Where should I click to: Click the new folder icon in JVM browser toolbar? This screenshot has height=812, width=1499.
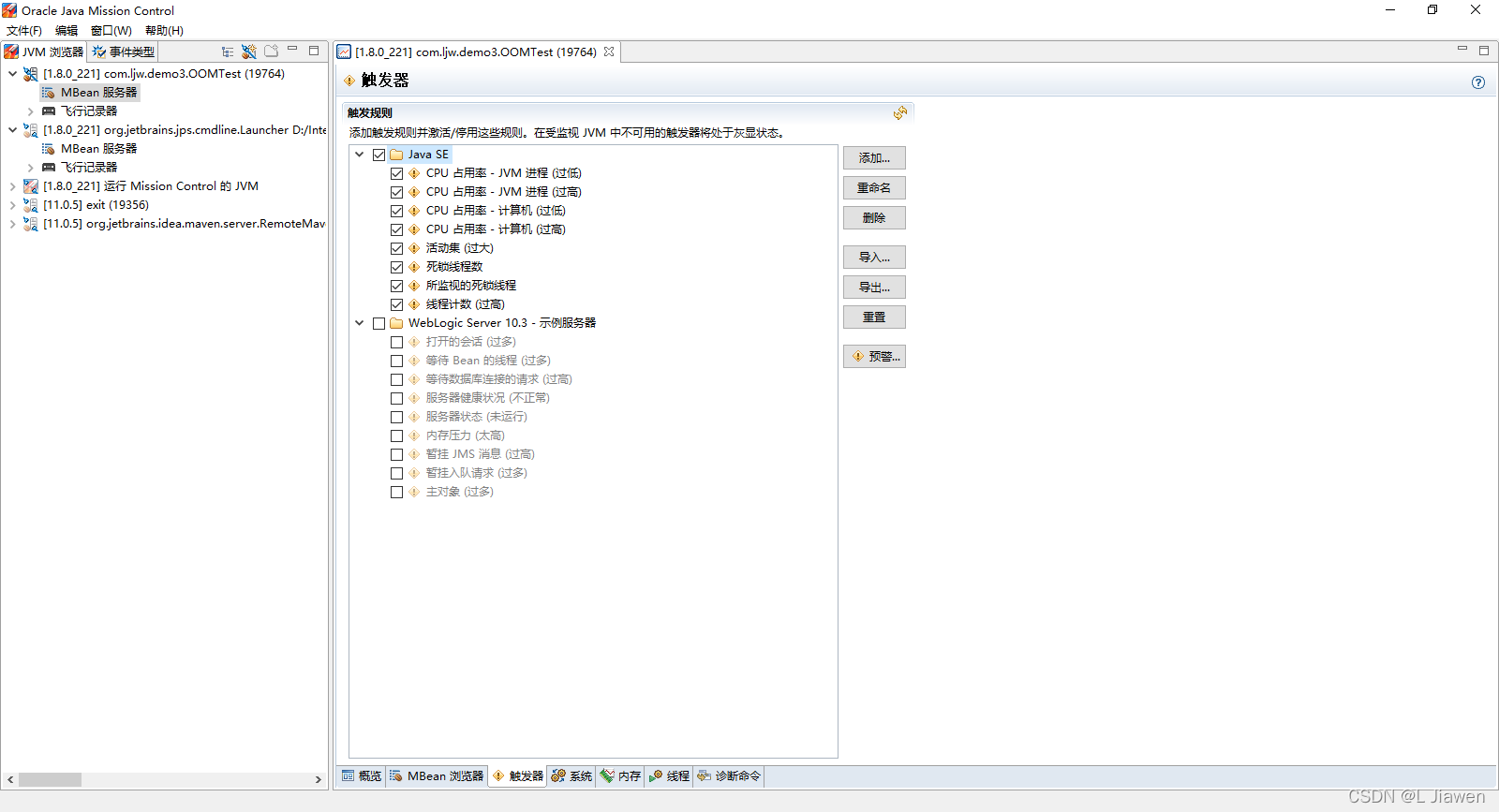[x=271, y=52]
